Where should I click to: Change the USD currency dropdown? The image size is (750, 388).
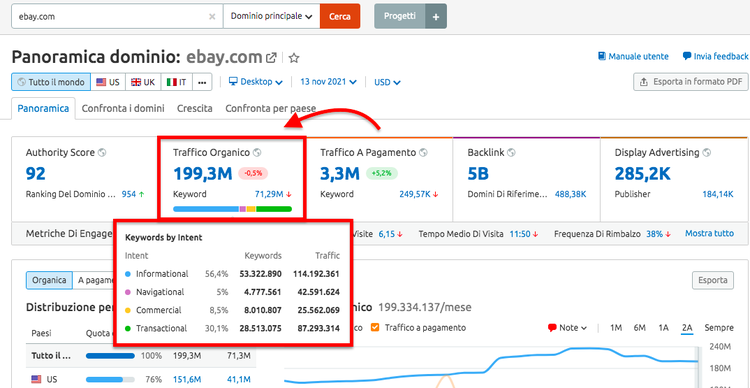387,82
